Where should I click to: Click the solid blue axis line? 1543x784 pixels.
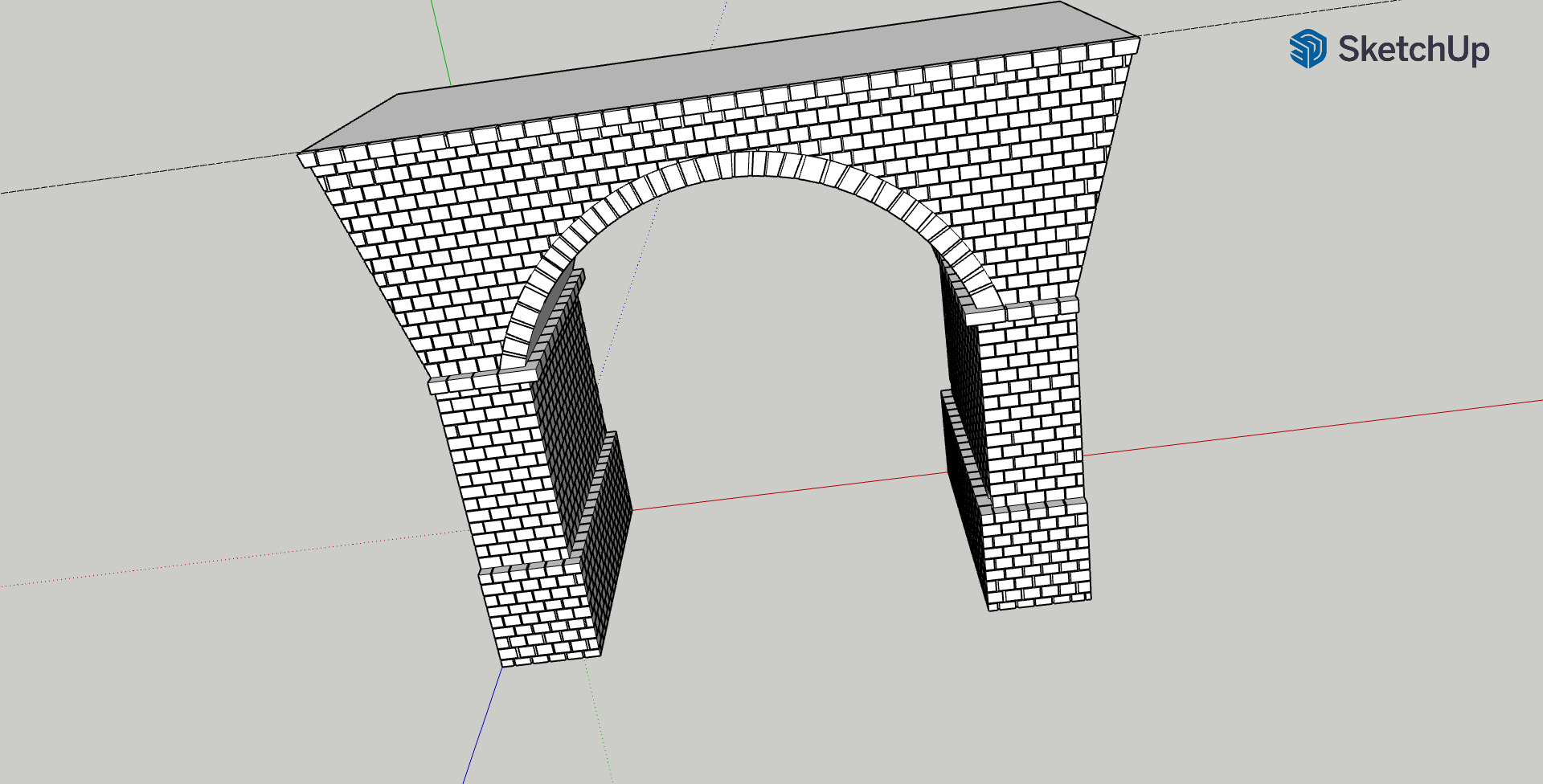pos(482,723)
